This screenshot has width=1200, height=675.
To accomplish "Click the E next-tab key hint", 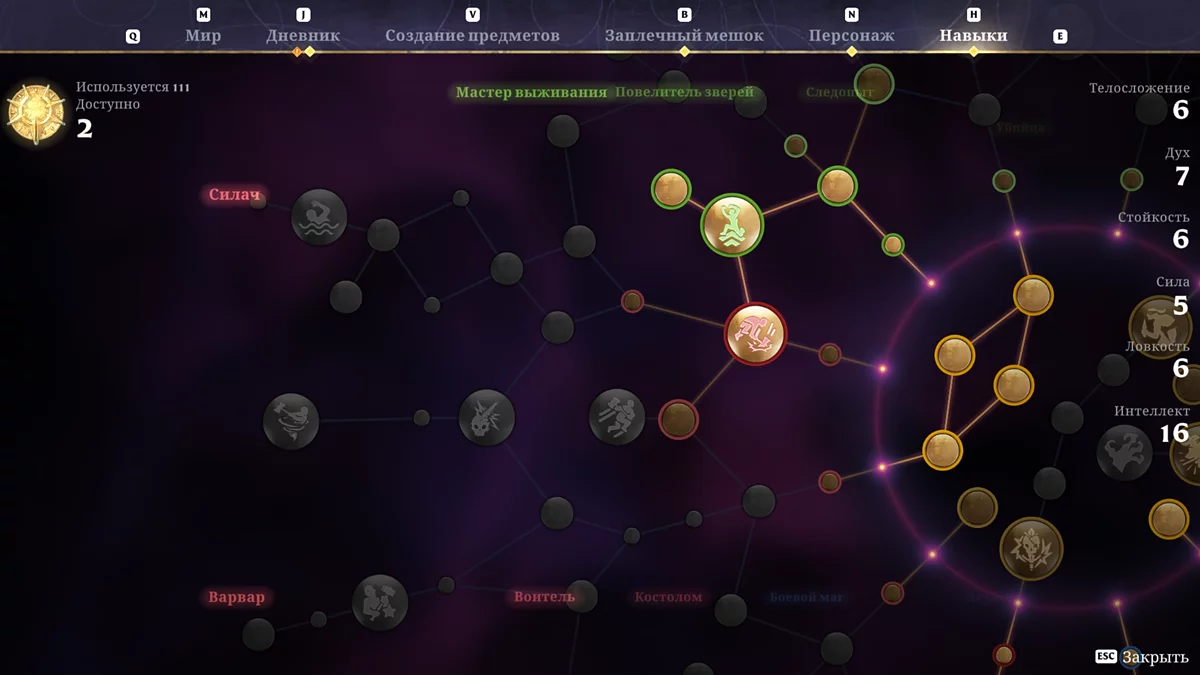I will point(1060,36).
